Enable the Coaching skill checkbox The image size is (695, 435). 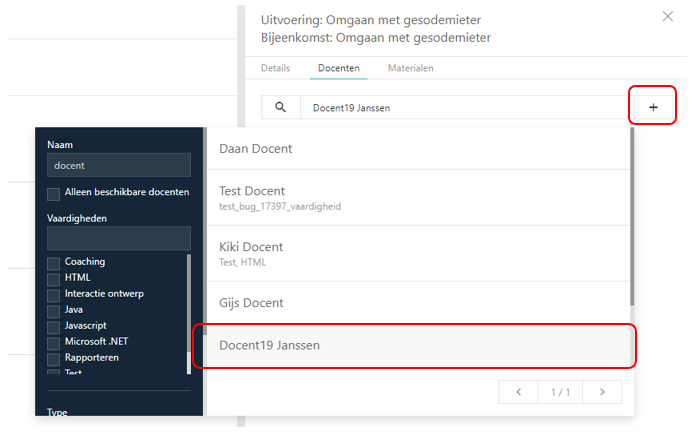pos(54,262)
